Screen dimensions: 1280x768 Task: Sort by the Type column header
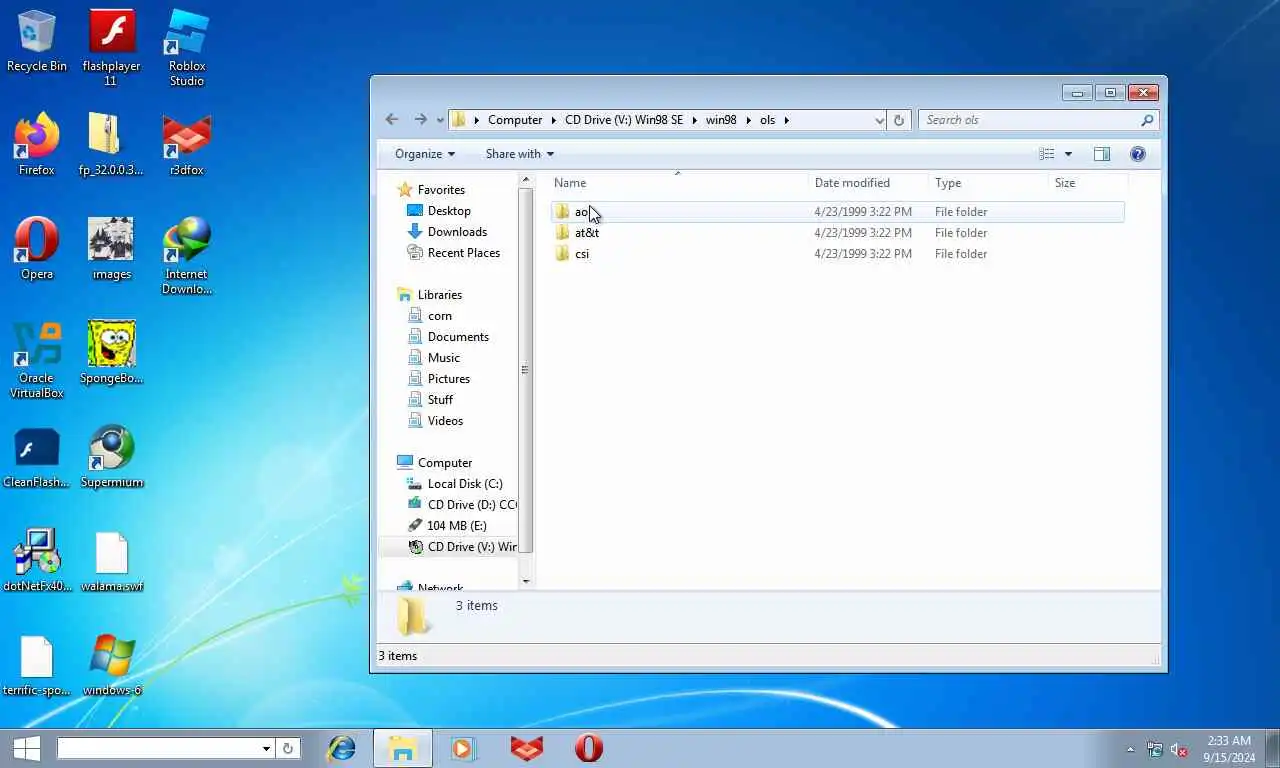click(x=988, y=183)
